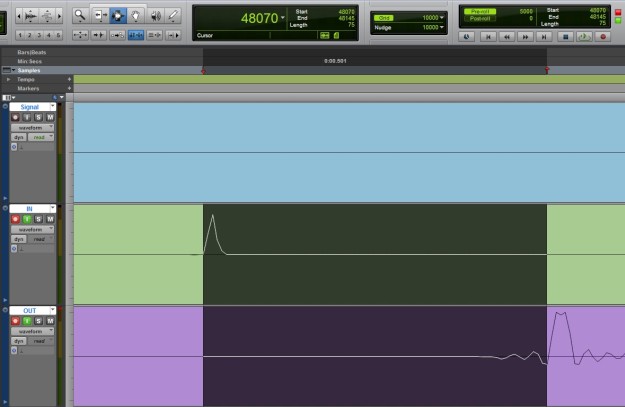Mute the Signal track

[x=50, y=117]
